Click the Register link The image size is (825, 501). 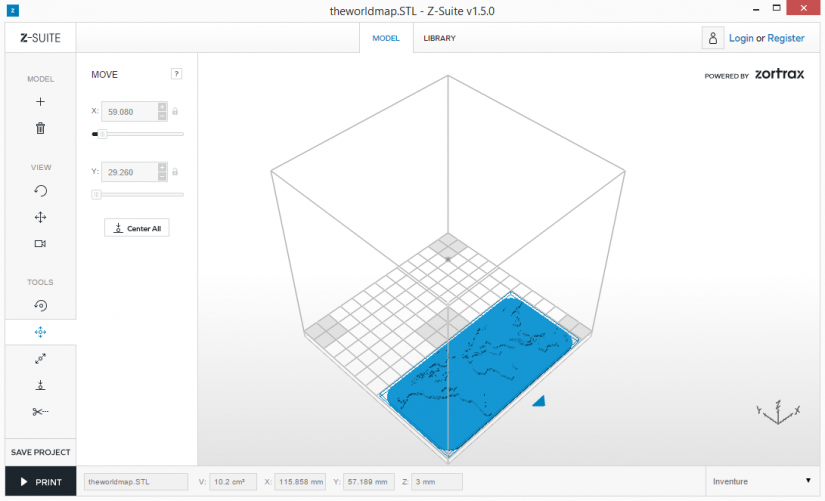click(x=786, y=38)
